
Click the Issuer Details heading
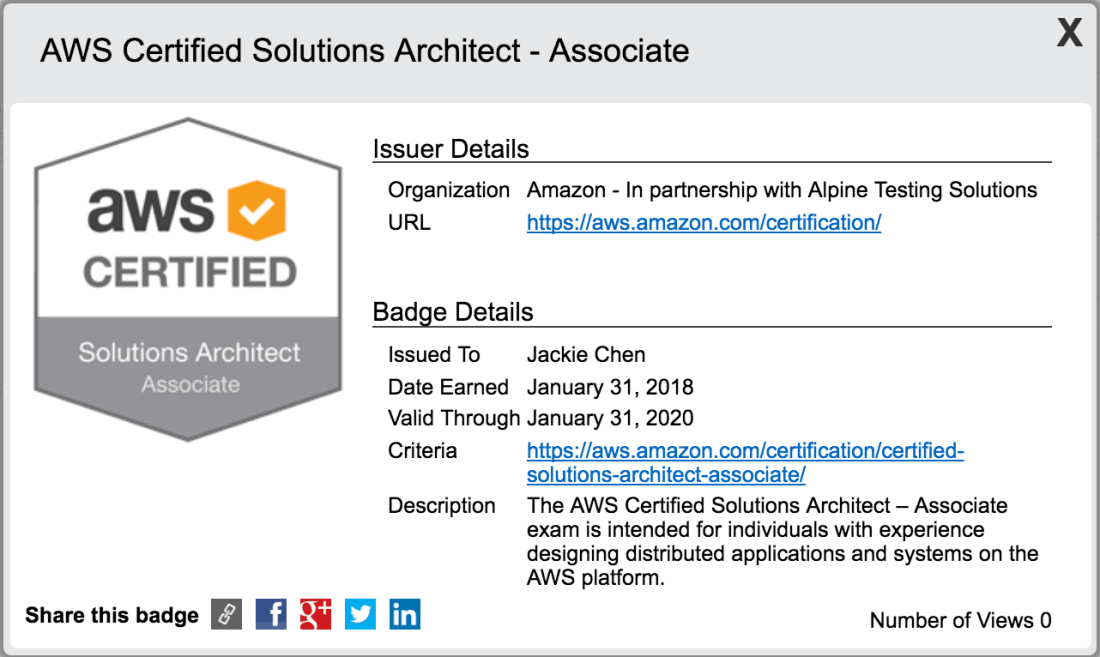[450, 149]
